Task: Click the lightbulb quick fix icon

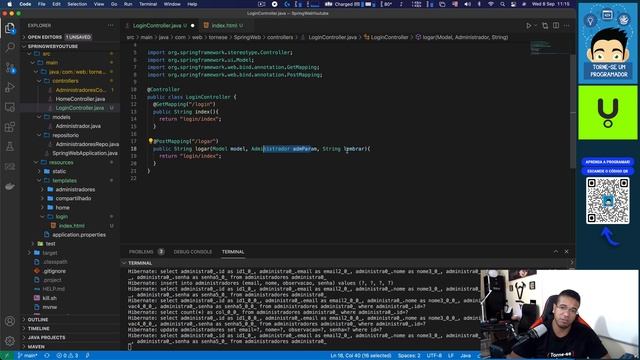Action: pyautogui.click(x=150, y=141)
